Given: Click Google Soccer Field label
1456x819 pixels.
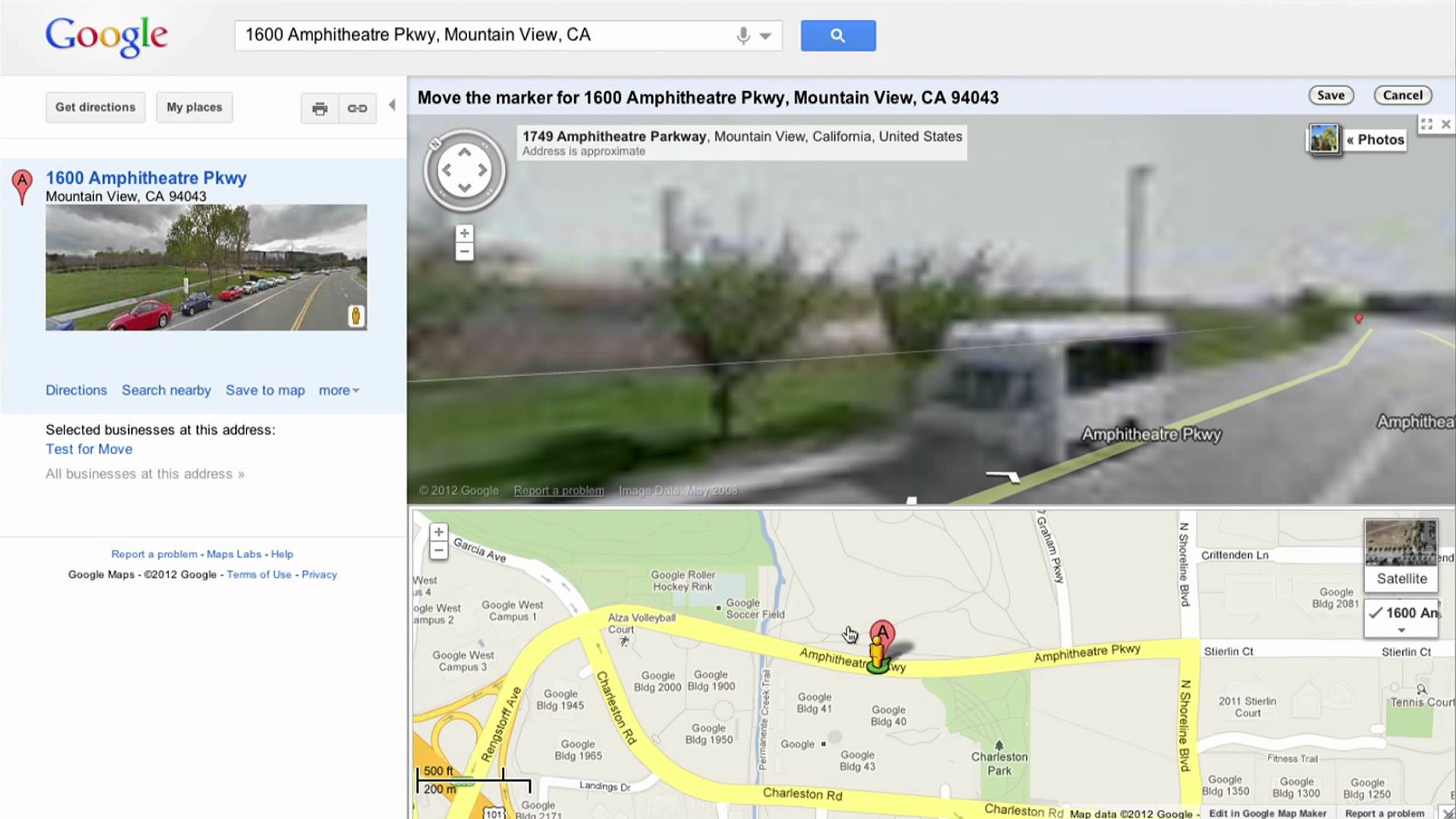Looking at the screenshot, I should (755, 608).
